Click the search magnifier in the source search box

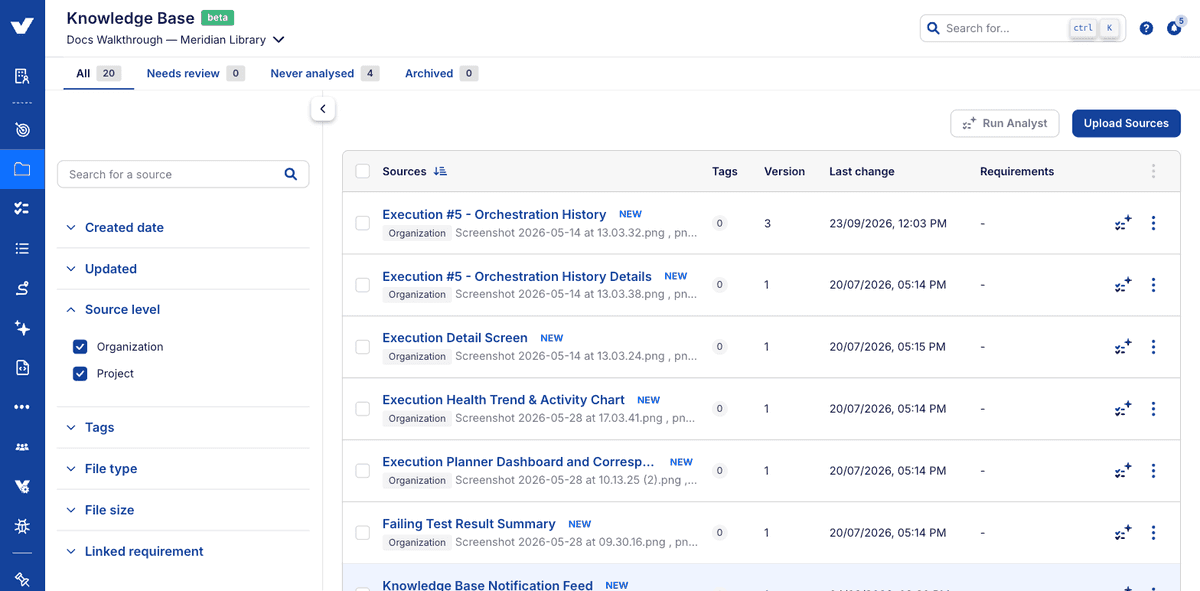click(291, 174)
